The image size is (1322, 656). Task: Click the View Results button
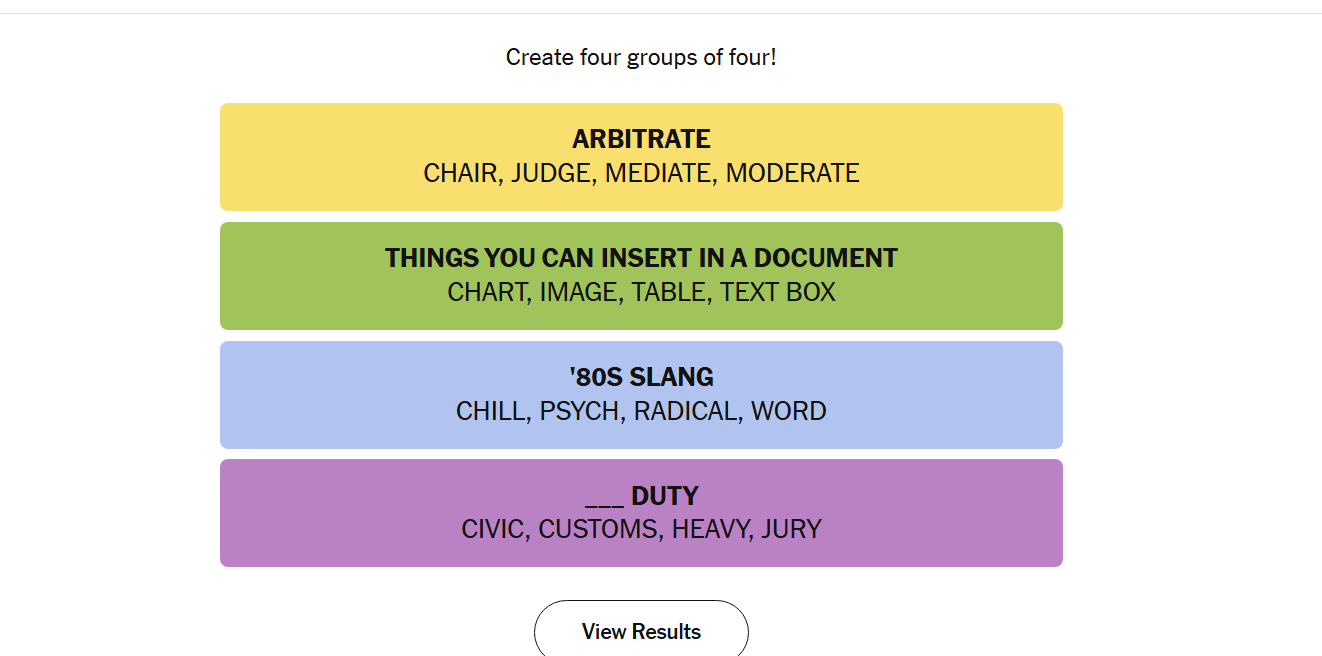coord(641,631)
